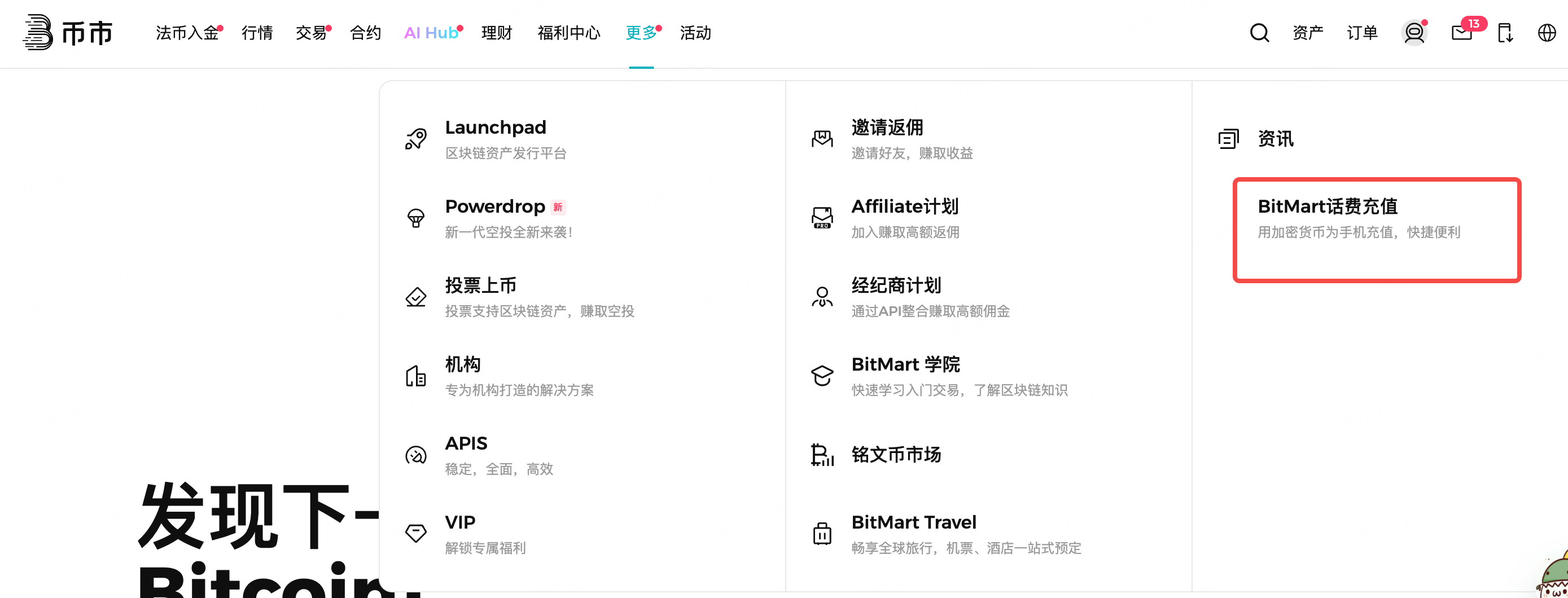Screen dimensions: 1568x598
Task: Open the 邀请返佣 referral entry
Action: click(x=886, y=129)
